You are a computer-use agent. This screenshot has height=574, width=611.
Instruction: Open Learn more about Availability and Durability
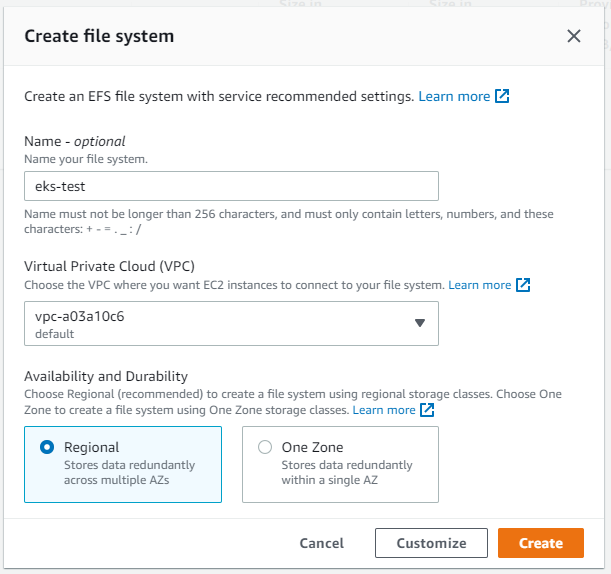[384, 410]
